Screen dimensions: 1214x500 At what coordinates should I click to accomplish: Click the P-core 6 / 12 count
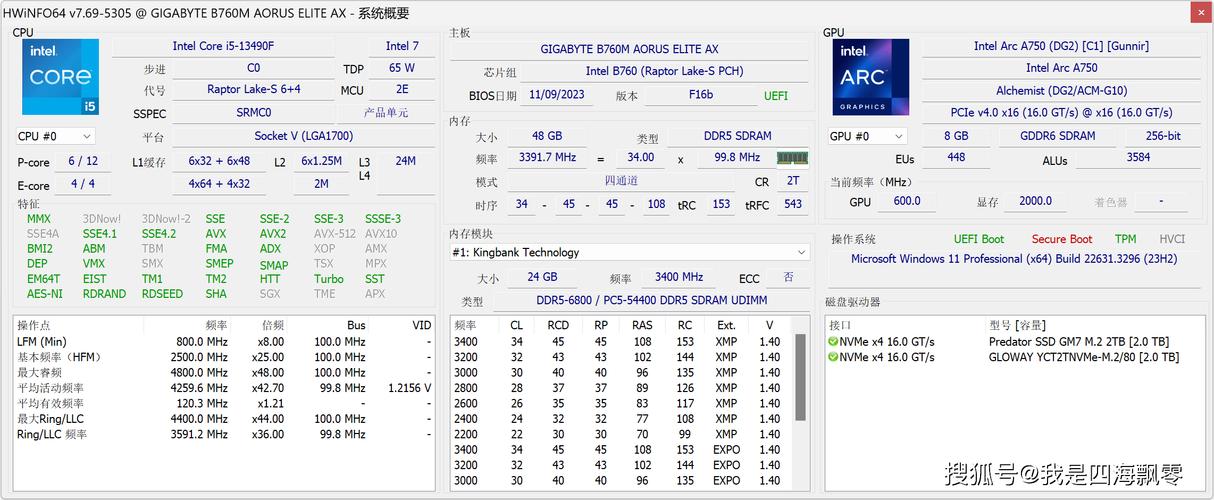tap(83, 161)
